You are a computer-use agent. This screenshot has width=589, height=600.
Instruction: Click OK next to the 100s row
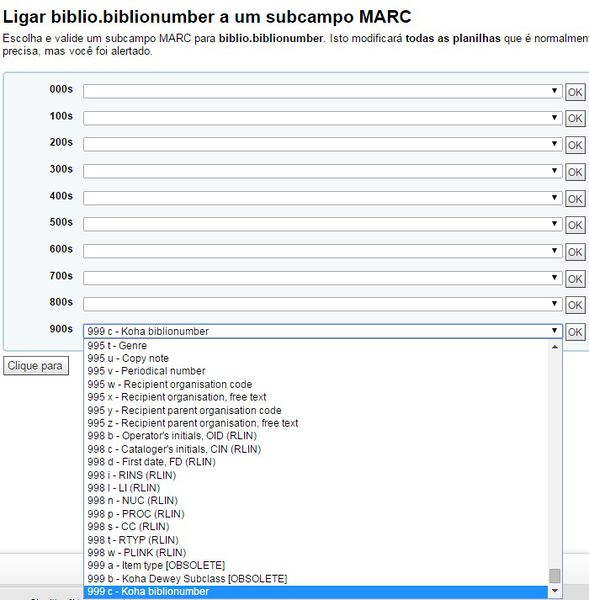(x=575, y=118)
